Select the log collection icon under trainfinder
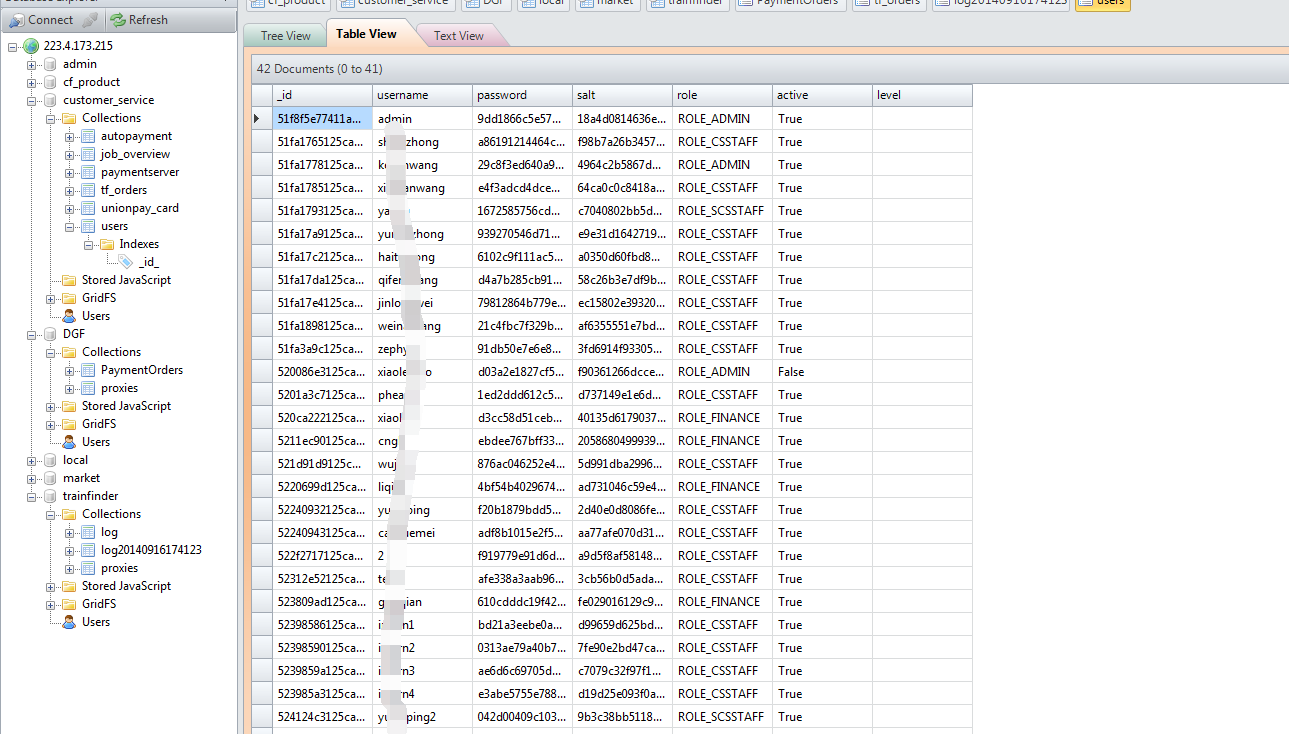 click(x=88, y=532)
